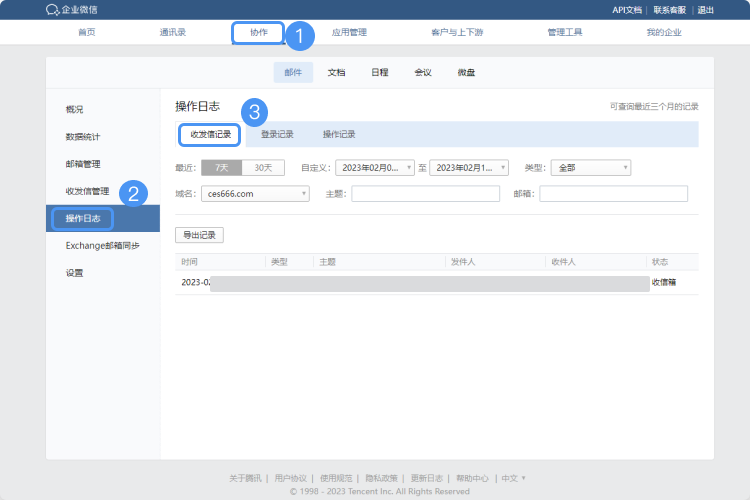The height and width of the screenshot is (500, 750).
Task: Click the 主题 column header
Action: pyautogui.click(x=328, y=262)
